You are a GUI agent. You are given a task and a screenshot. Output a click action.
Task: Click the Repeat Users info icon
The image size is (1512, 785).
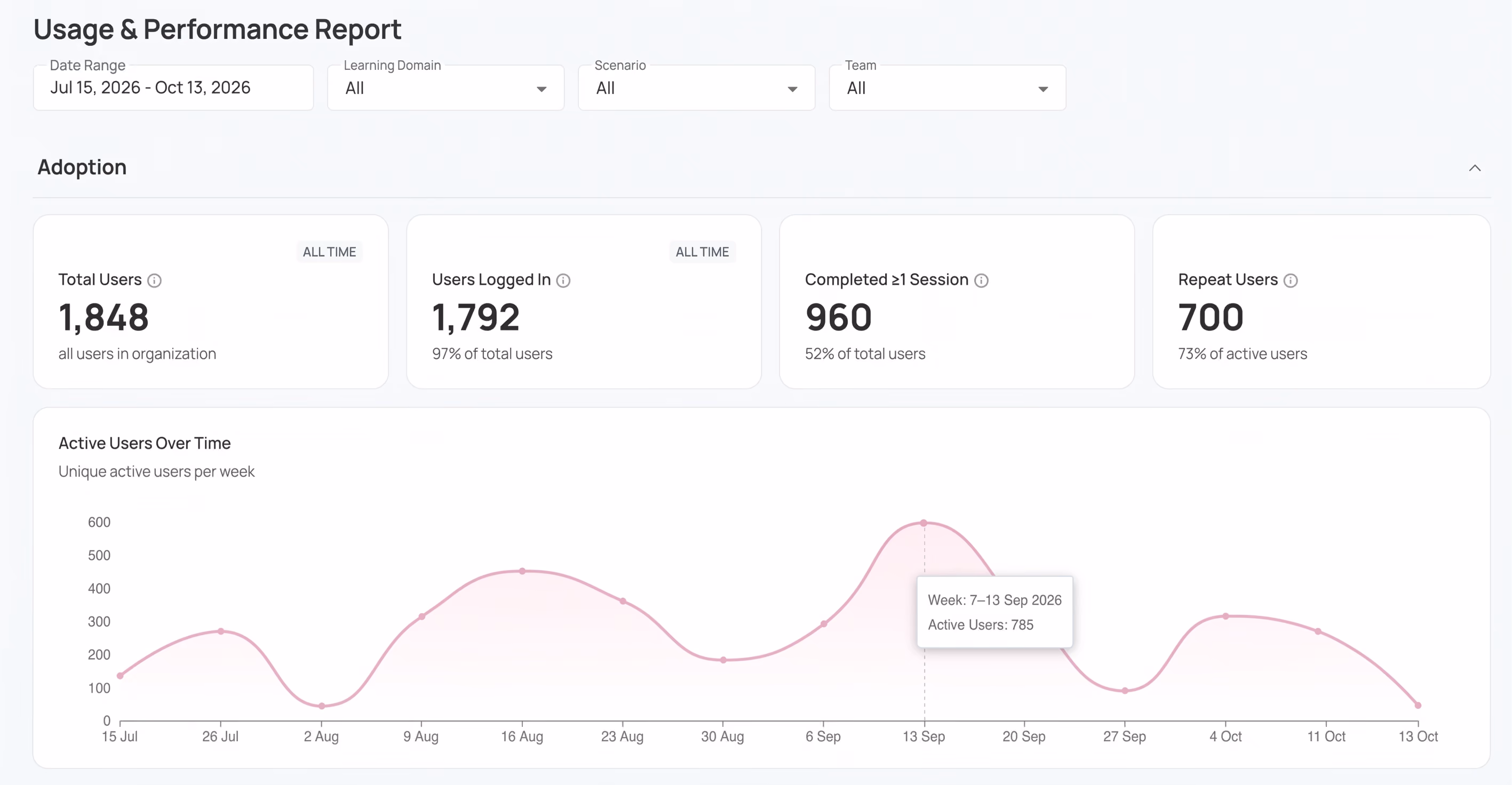(1291, 281)
